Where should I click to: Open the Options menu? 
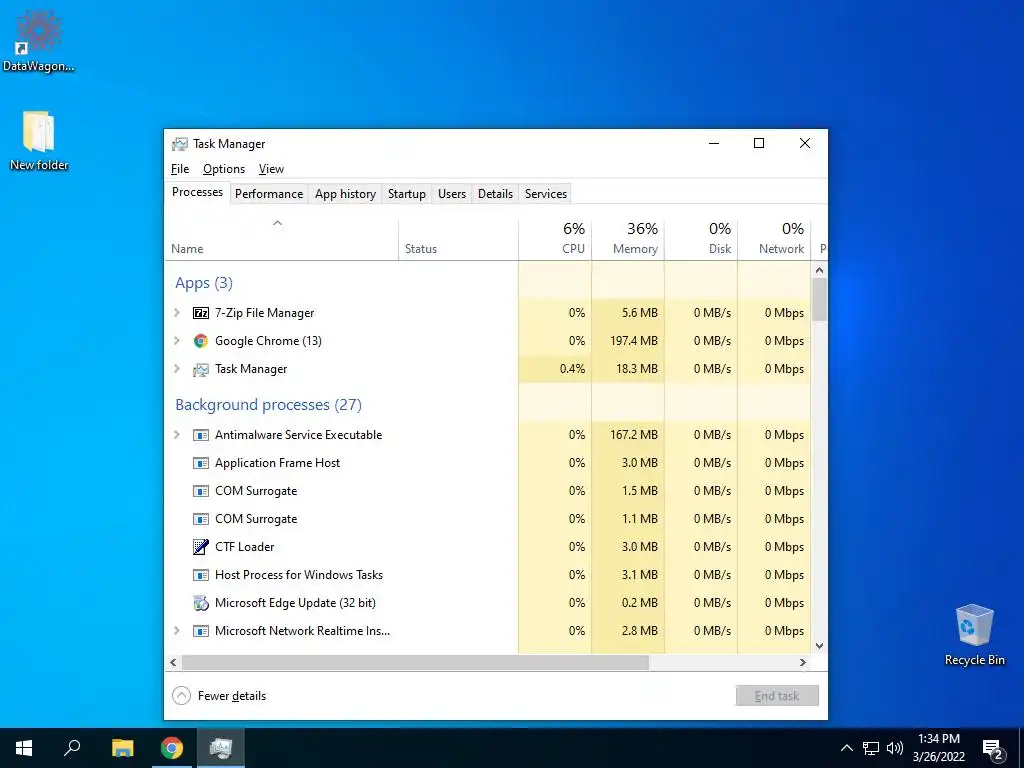[224, 169]
